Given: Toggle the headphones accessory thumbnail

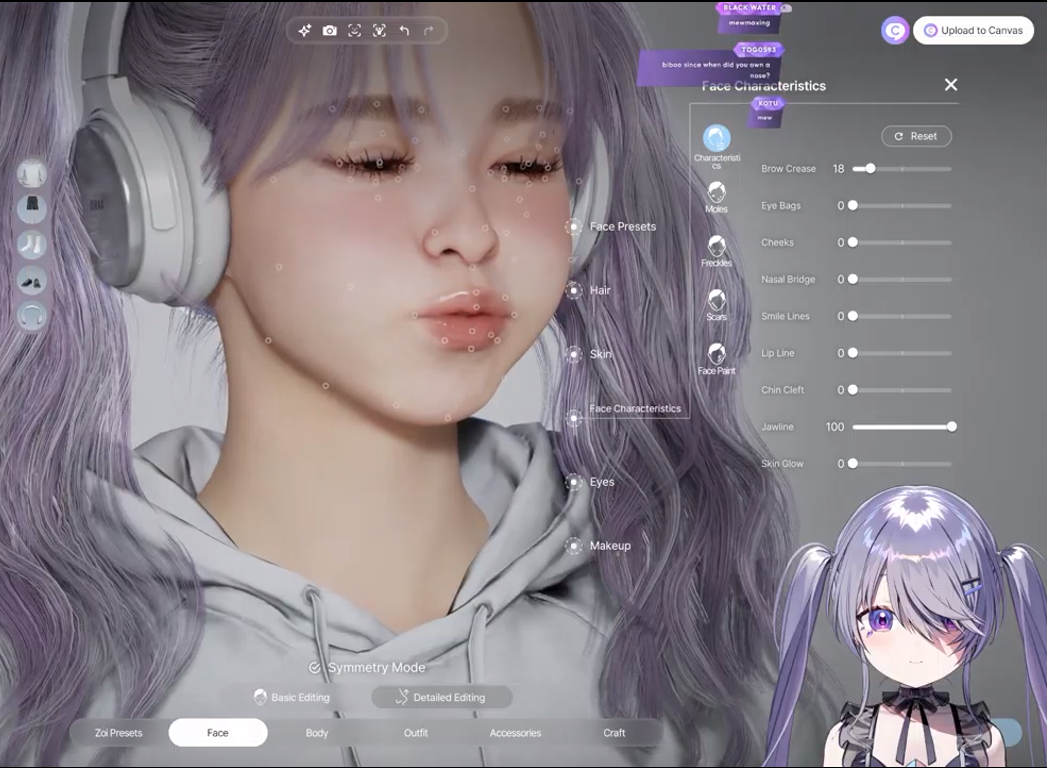Looking at the screenshot, I should (x=32, y=316).
